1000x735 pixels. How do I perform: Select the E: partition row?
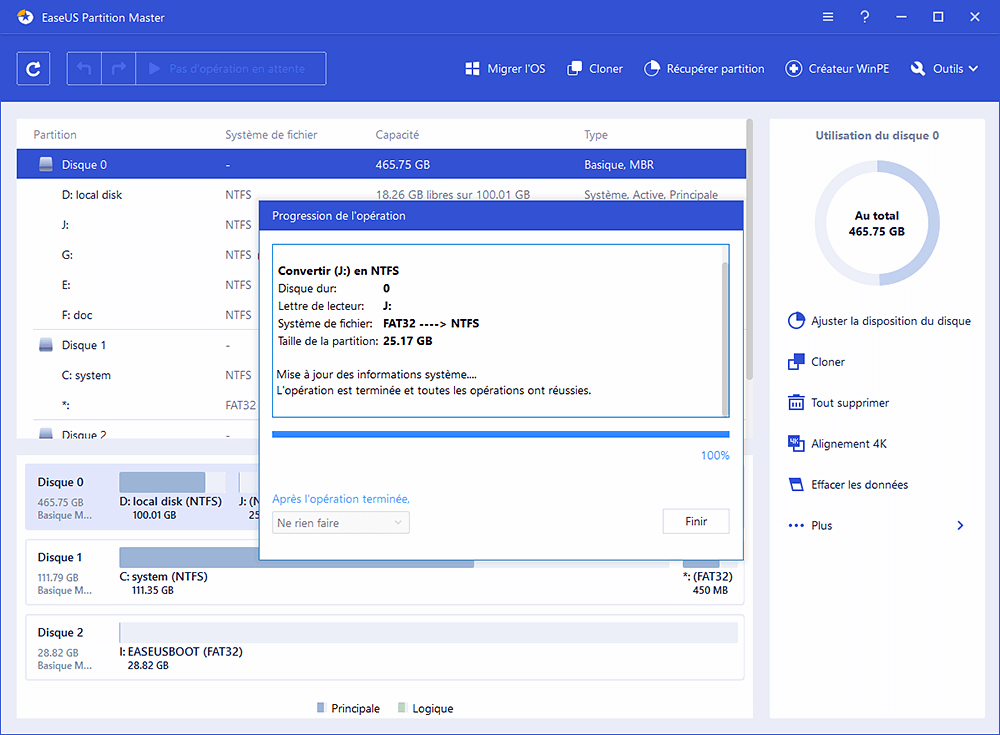[x=138, y=285]
